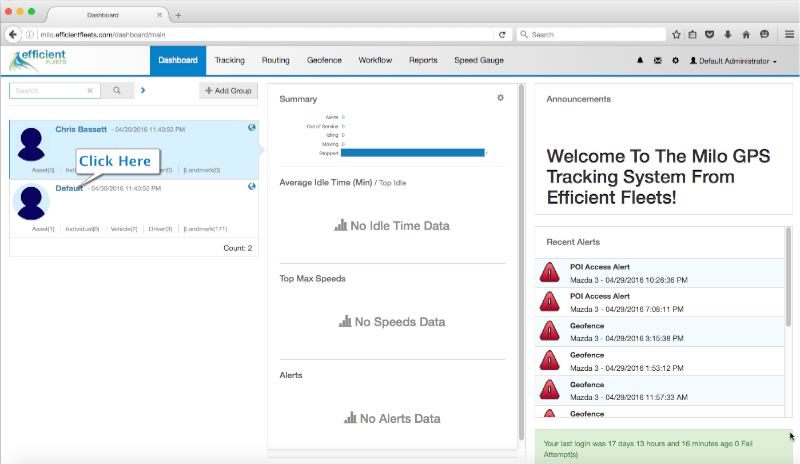Click Asset[5] on Chris Bassett row
The width and height of the screenshot is (800, 464).
tap(43, 170)
